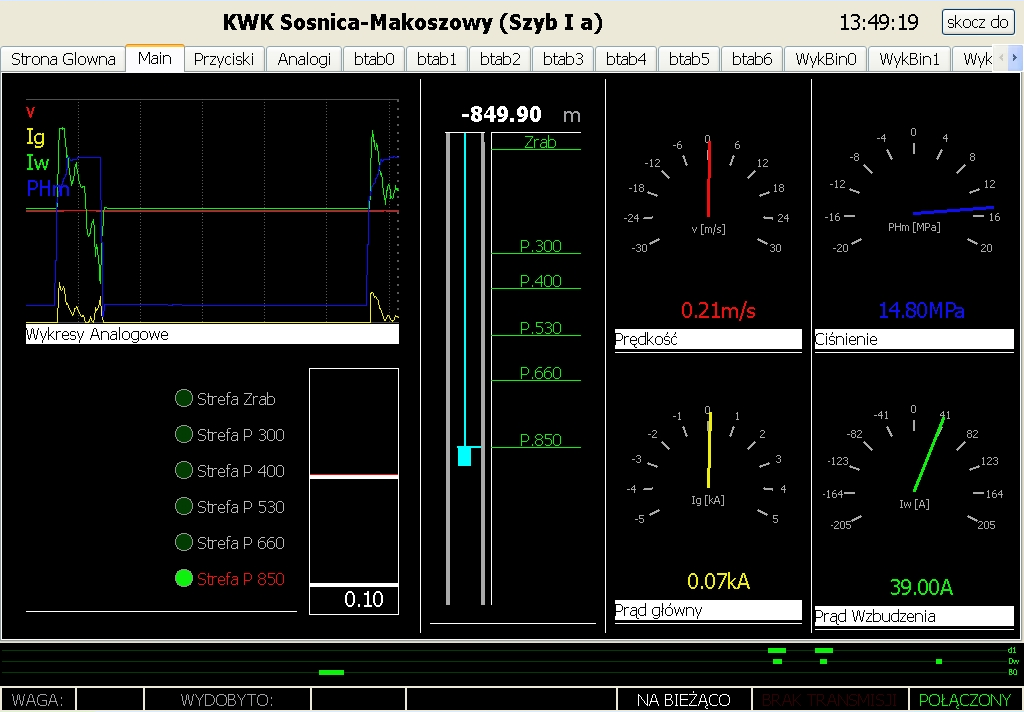Click the 'P.400' shaft level label
Viewport: 1024px width, 712px height.
(541, 281)
